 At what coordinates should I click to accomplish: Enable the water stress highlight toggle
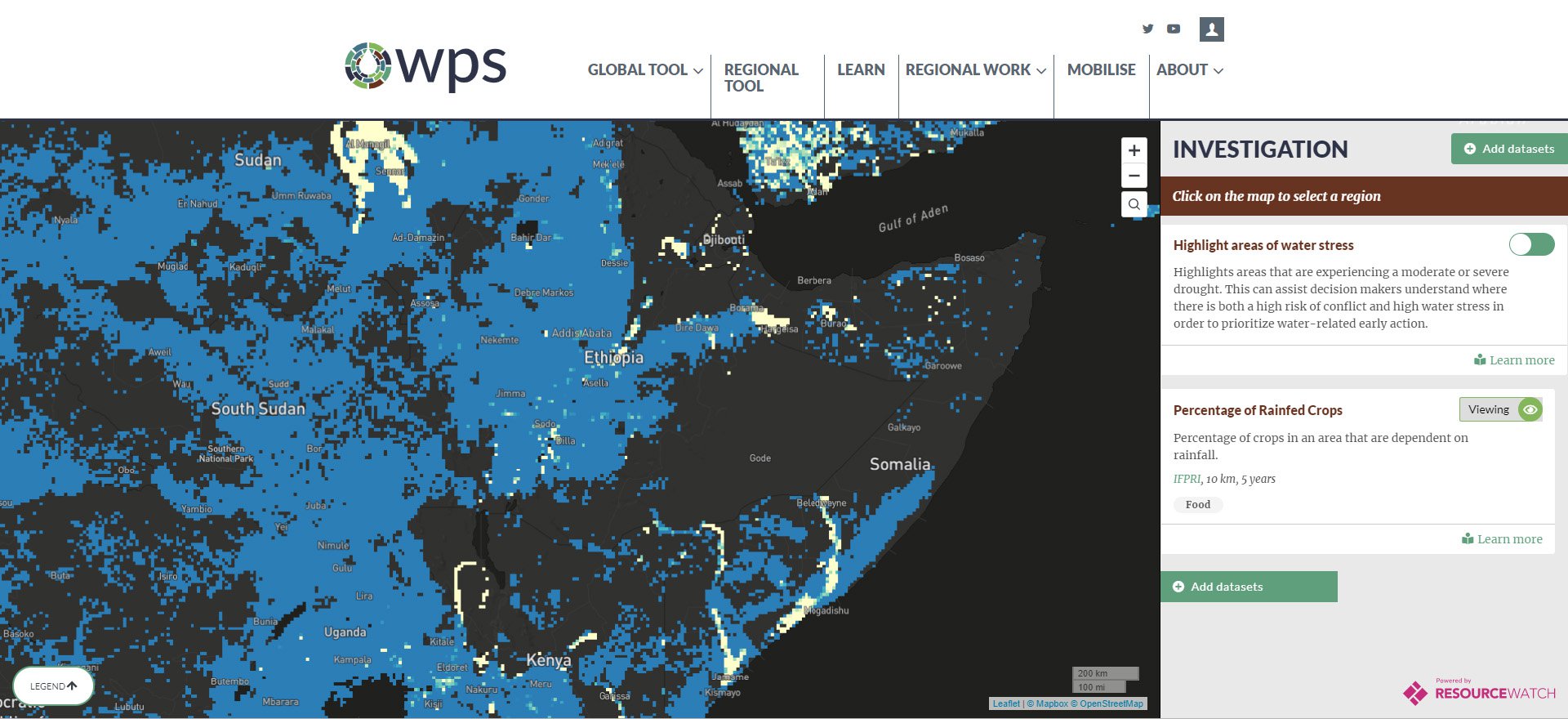(1531, 244)
